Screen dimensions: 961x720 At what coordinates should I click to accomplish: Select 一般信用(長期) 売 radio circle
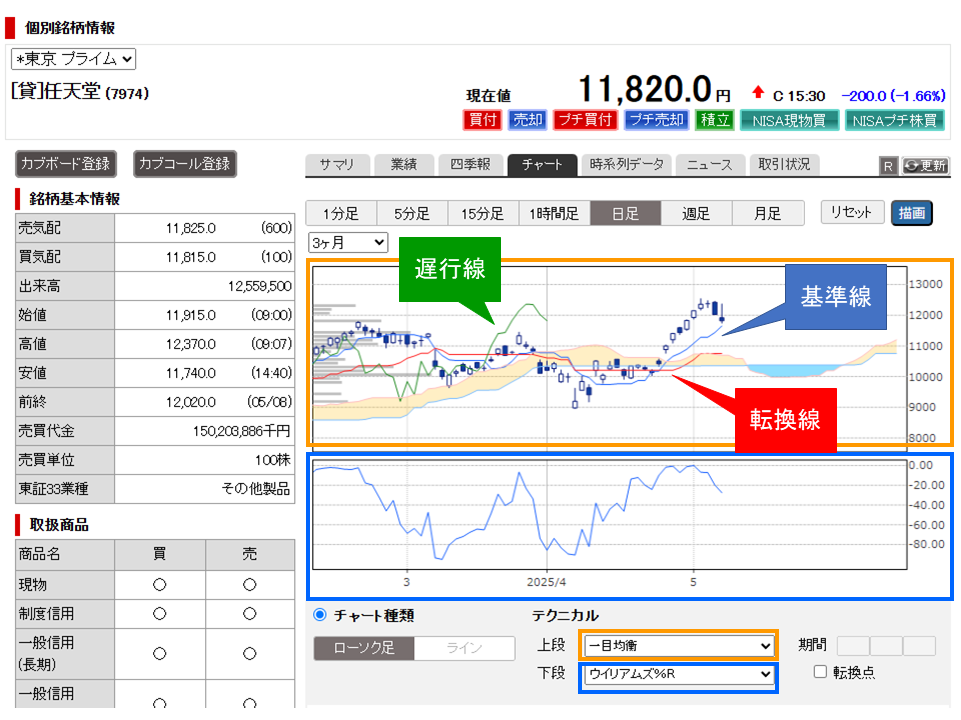[249, 654]
